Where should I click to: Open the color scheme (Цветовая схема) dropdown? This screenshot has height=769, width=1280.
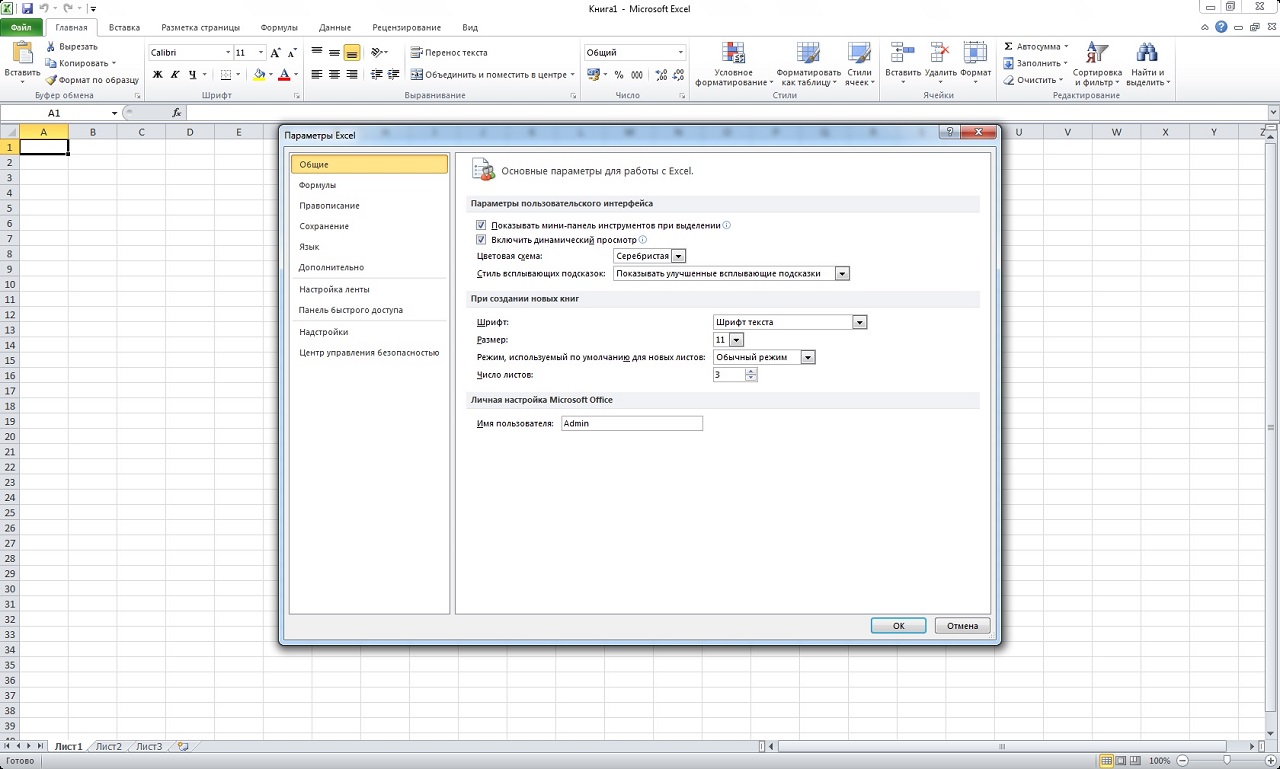678,257
